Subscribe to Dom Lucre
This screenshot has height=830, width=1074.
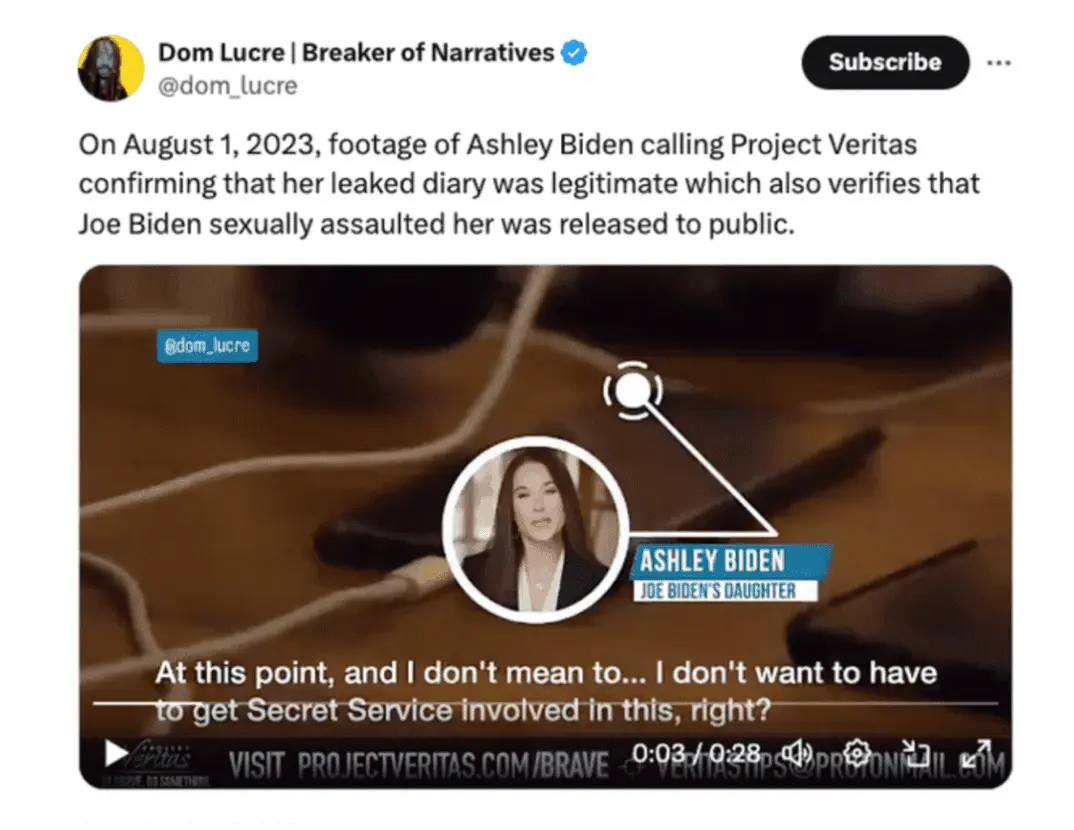click(885, 62)
